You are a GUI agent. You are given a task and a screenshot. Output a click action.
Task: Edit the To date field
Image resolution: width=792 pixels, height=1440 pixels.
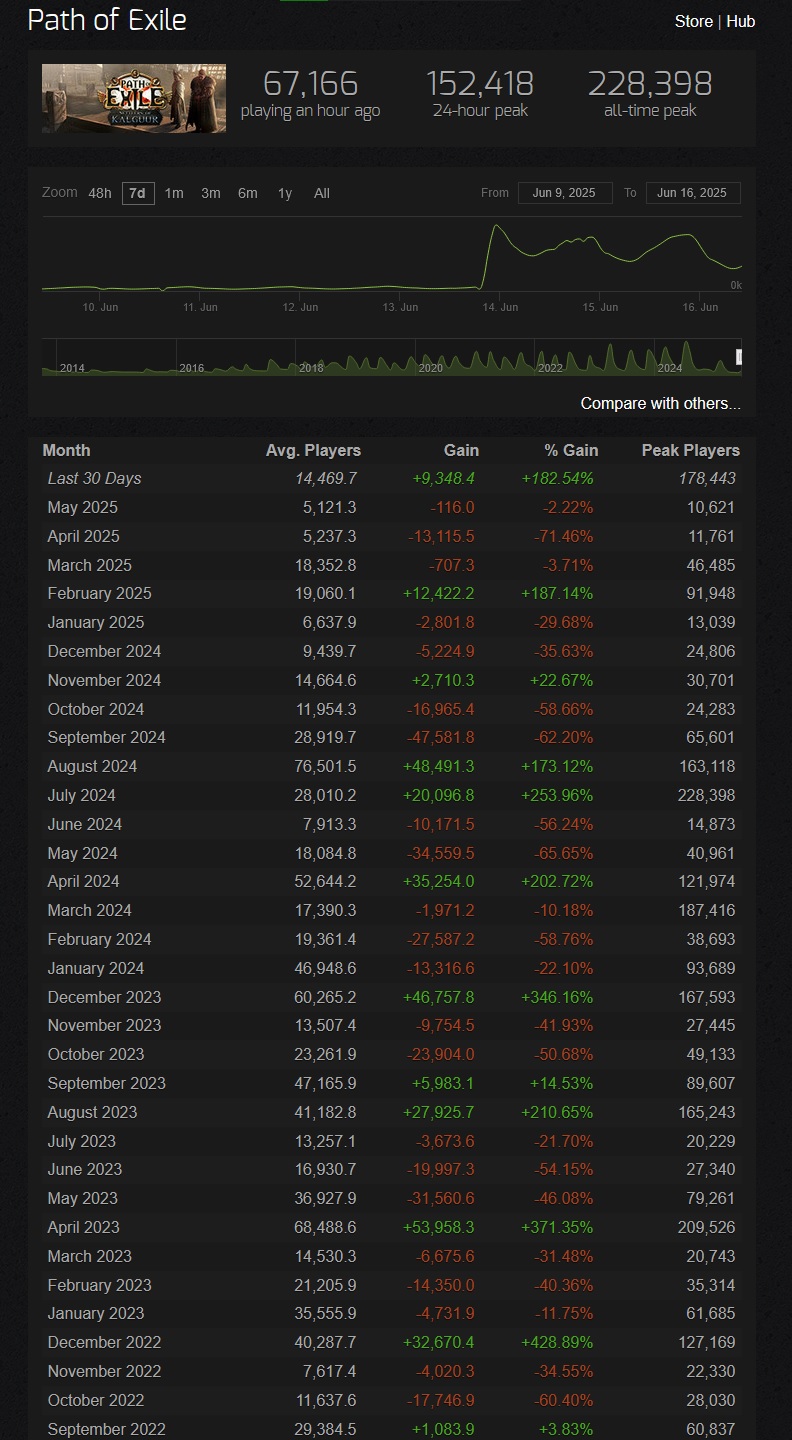tap(693, 193)
